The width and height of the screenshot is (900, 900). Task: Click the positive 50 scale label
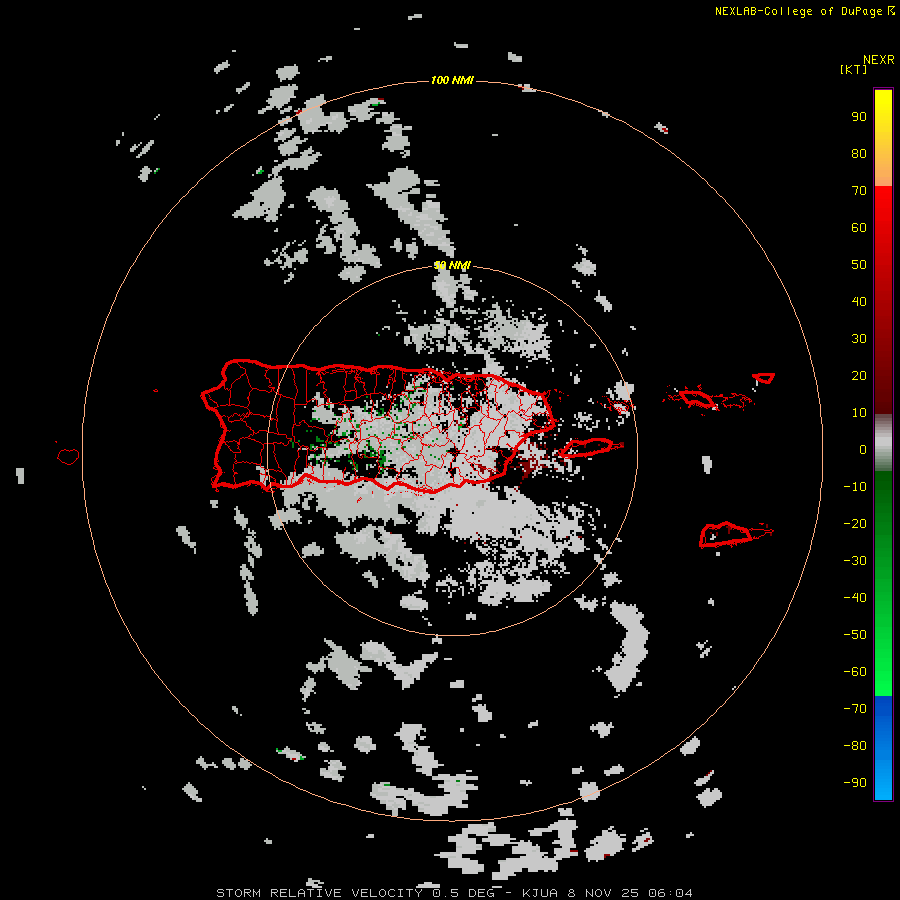[859, 265]
